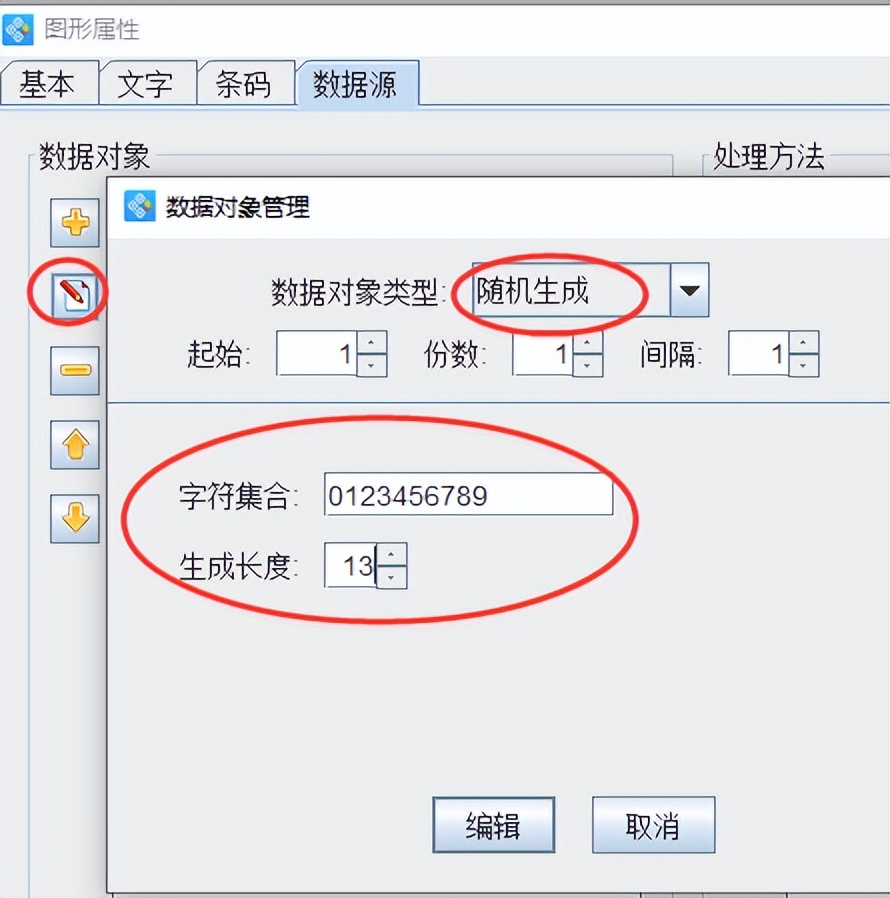
Task: Increase the 起始 value with up arrow
Action: tap(372, 342)
